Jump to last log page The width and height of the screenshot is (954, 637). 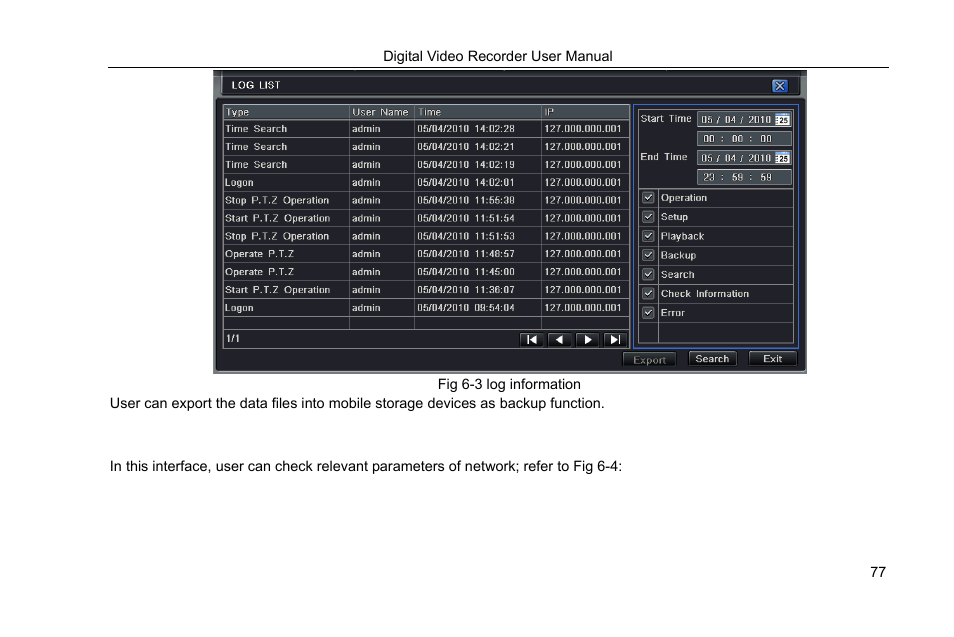615,339
